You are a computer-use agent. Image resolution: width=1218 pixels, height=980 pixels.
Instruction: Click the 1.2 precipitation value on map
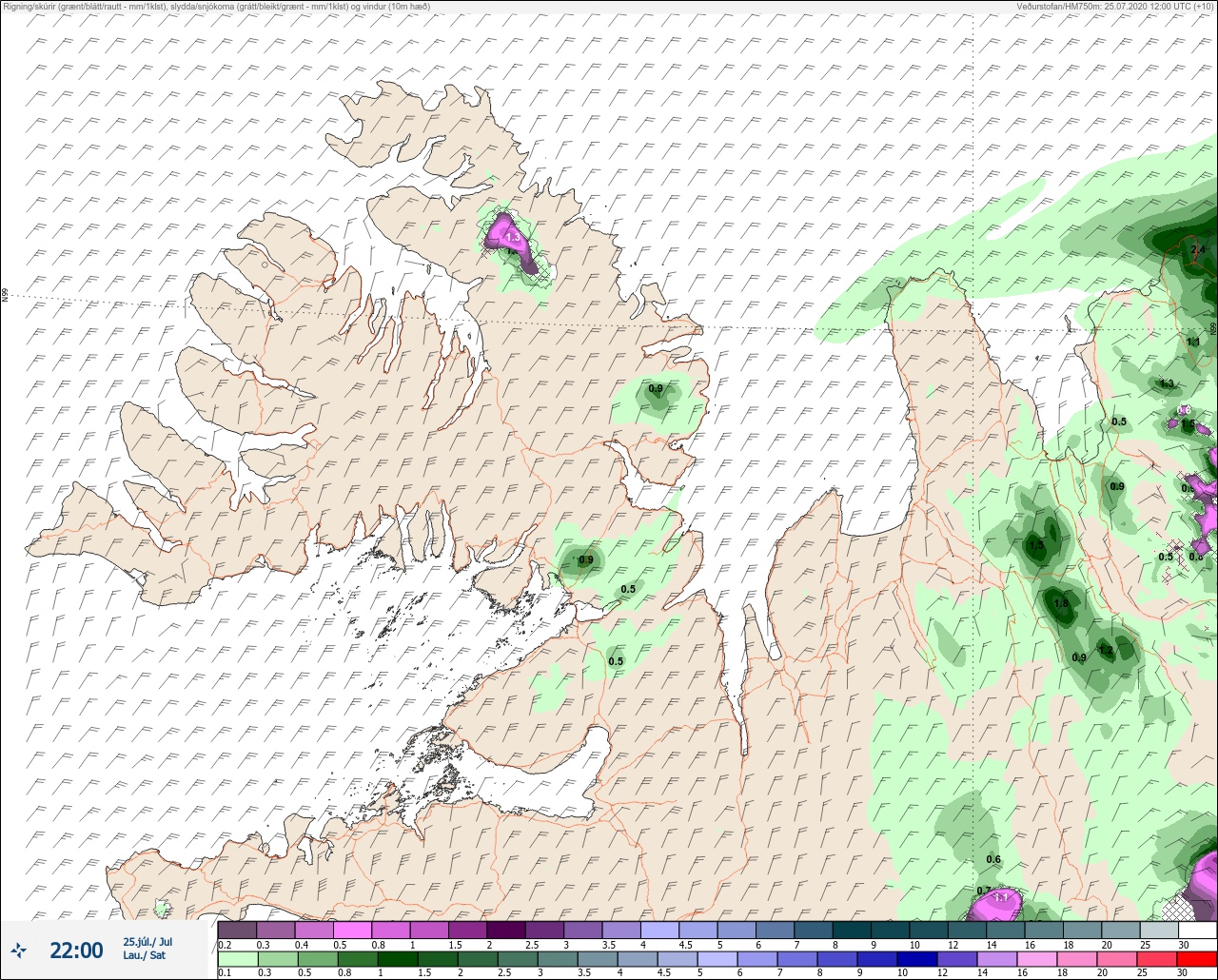point(1106,651)
